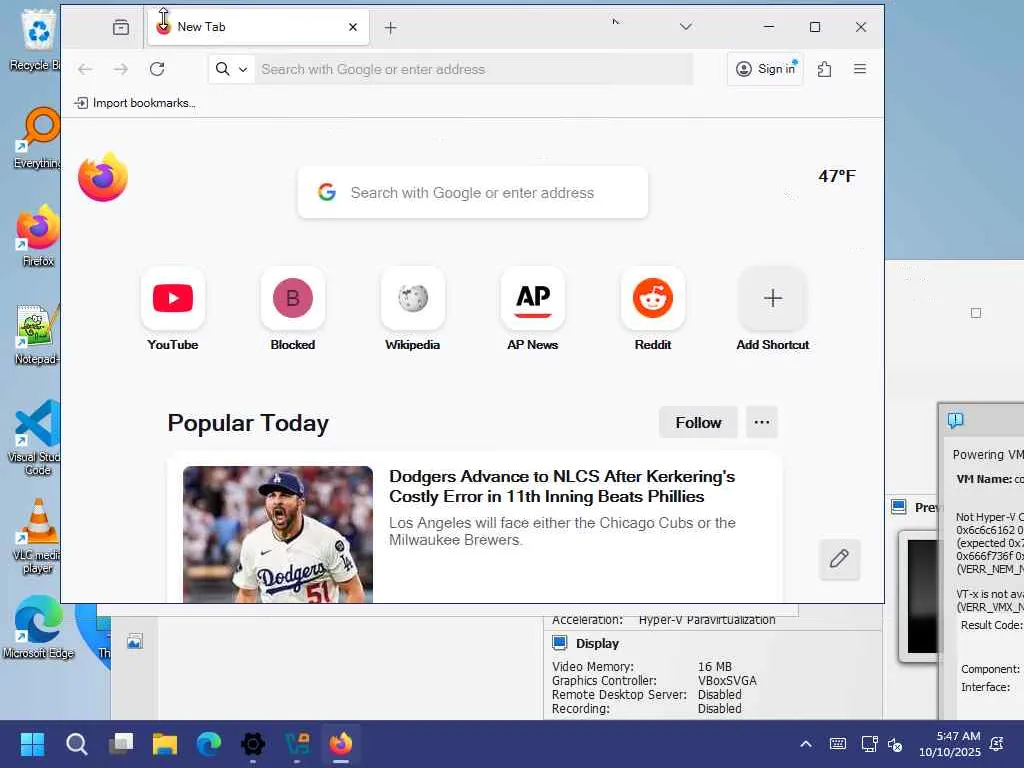Open Everything desktop shortcut

[37, 138]
